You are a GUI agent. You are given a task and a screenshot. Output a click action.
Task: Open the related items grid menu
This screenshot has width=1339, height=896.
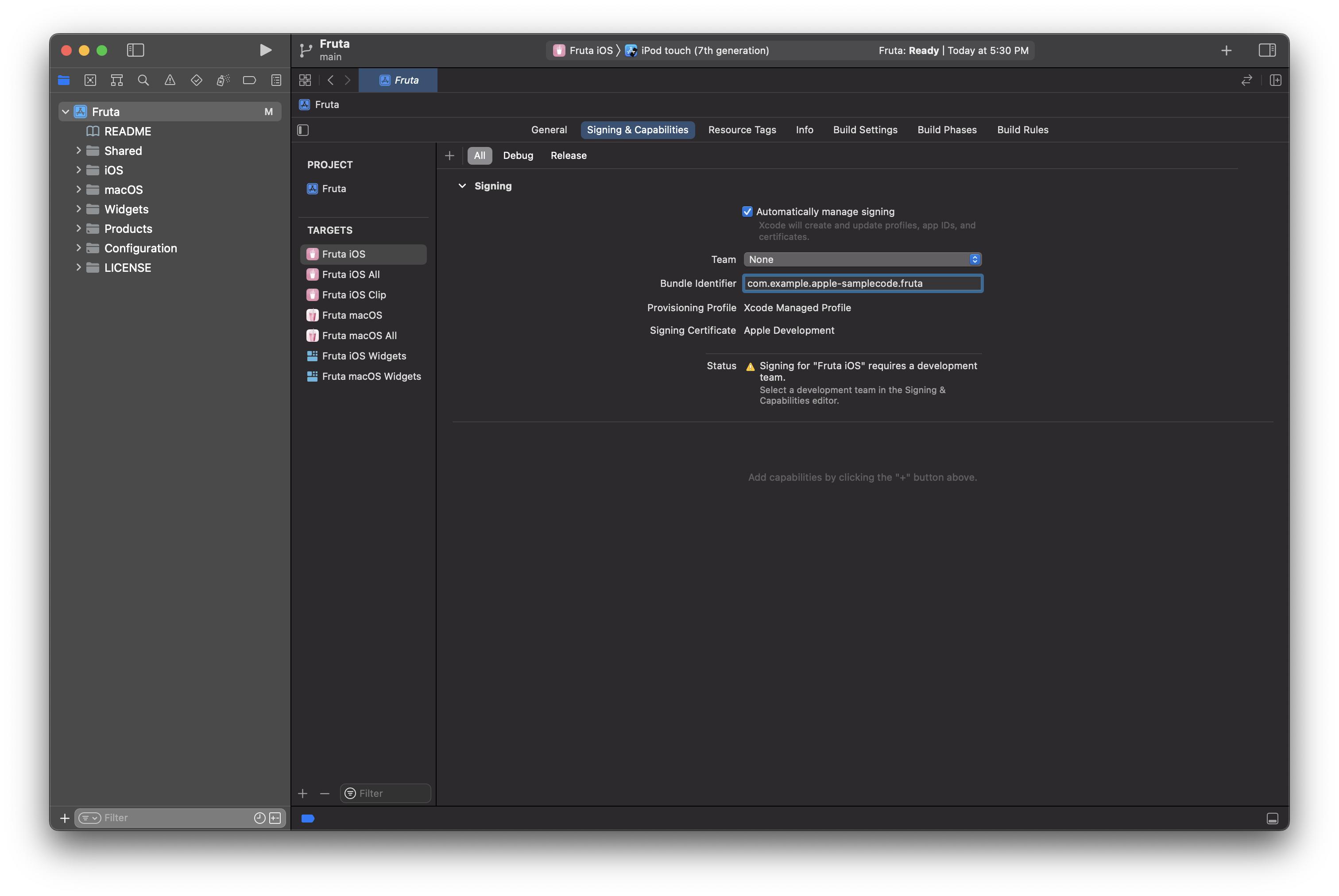coord(305,80)
